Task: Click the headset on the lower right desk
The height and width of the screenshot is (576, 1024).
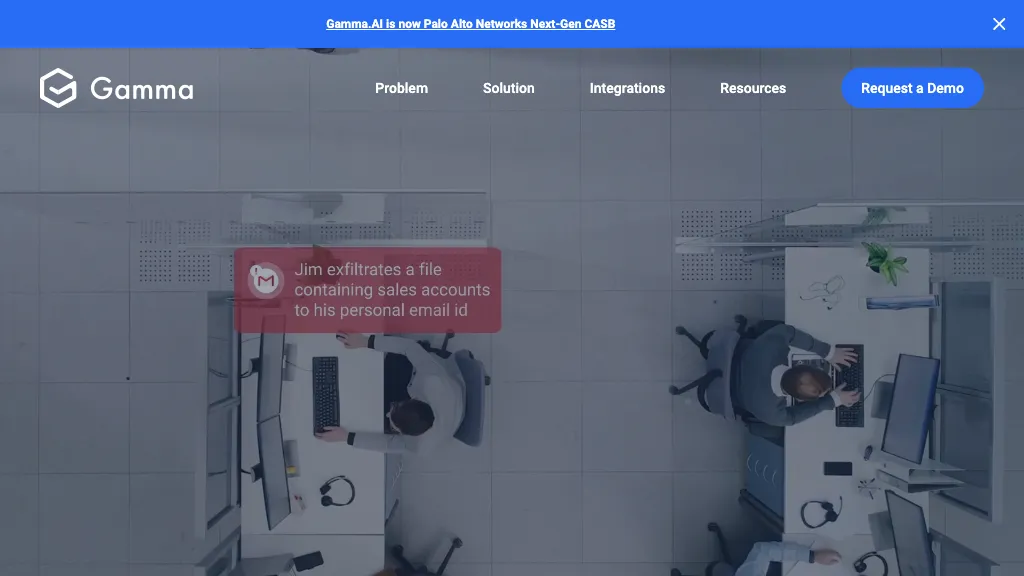Action: coord(820,514)
